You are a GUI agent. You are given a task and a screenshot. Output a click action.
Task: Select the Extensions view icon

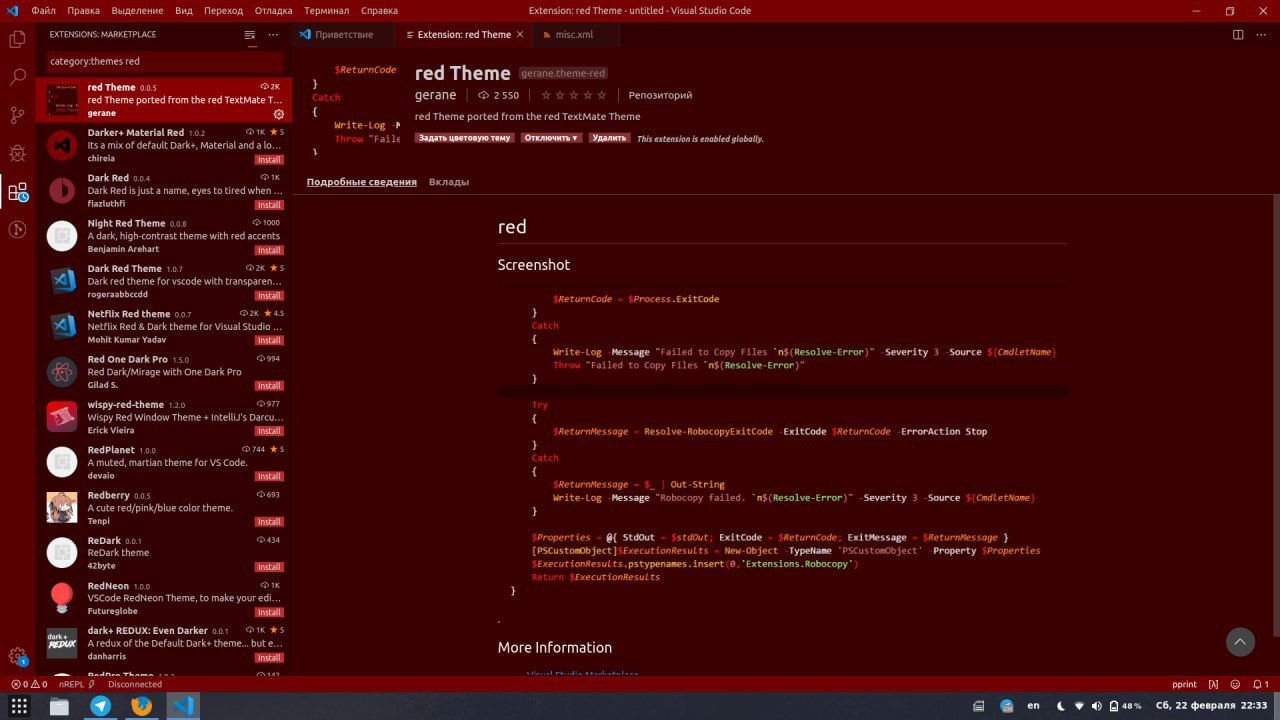(x=17, y=192)
